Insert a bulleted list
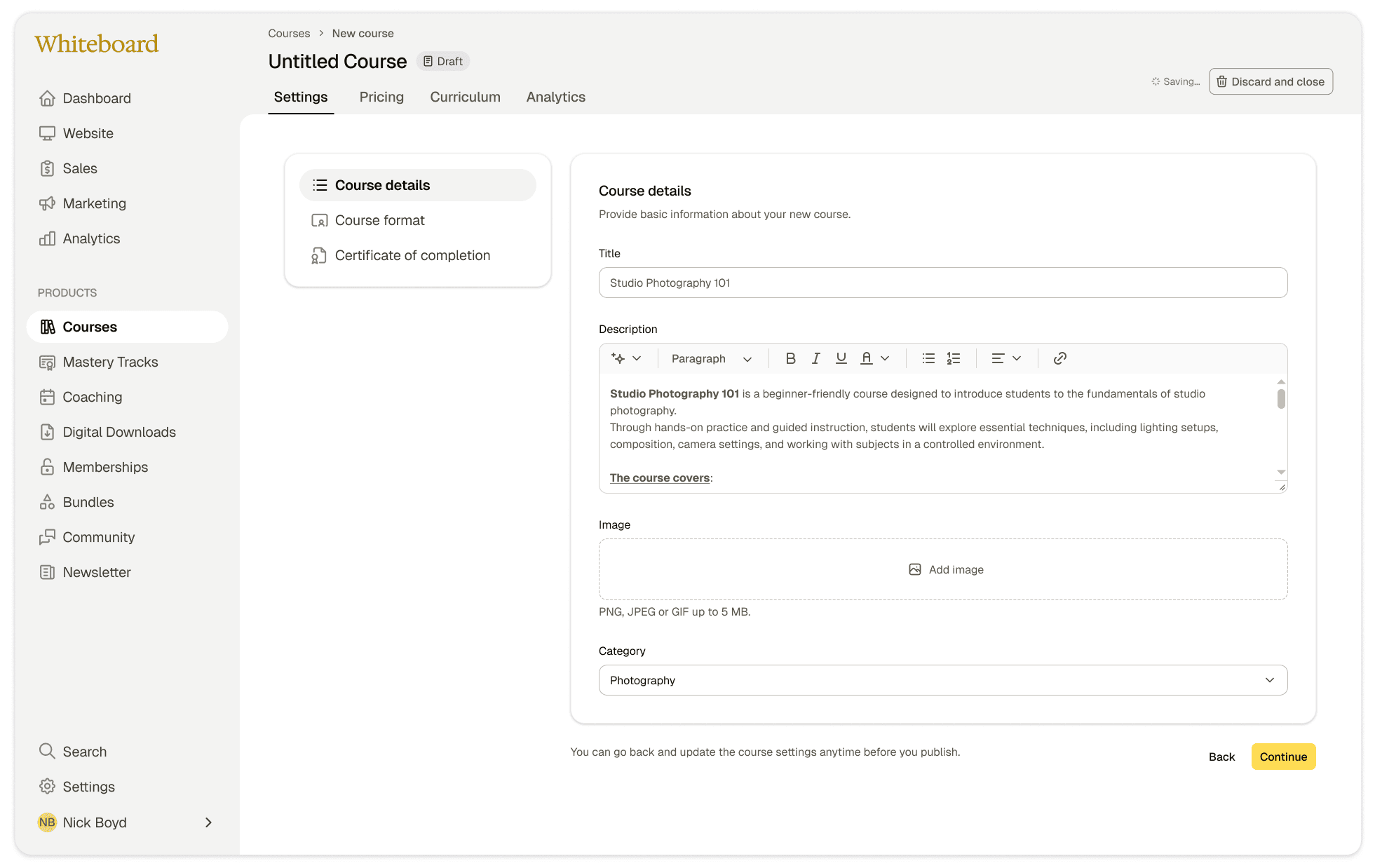 click(x=928, y=358)
